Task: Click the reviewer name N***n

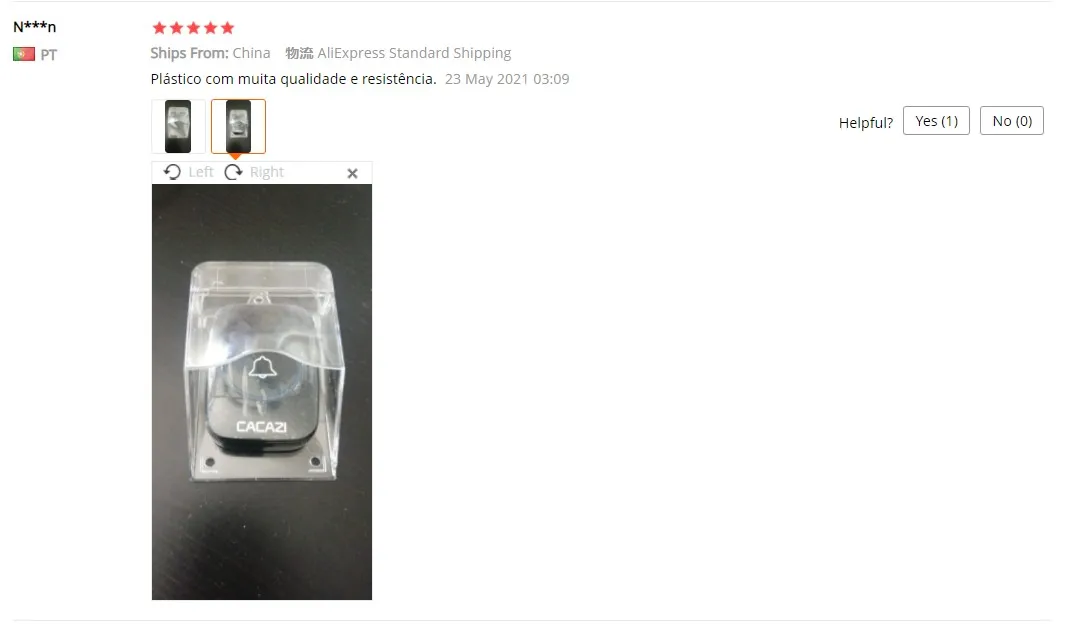Action: coord(35,27)
